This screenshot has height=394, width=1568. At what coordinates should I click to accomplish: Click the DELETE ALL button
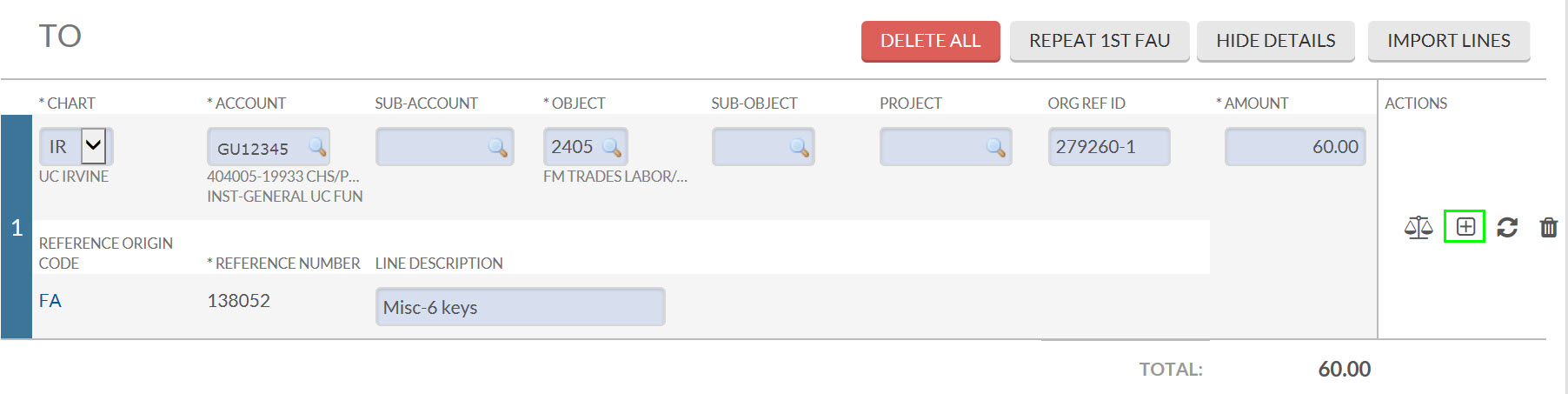click(930, 41)
